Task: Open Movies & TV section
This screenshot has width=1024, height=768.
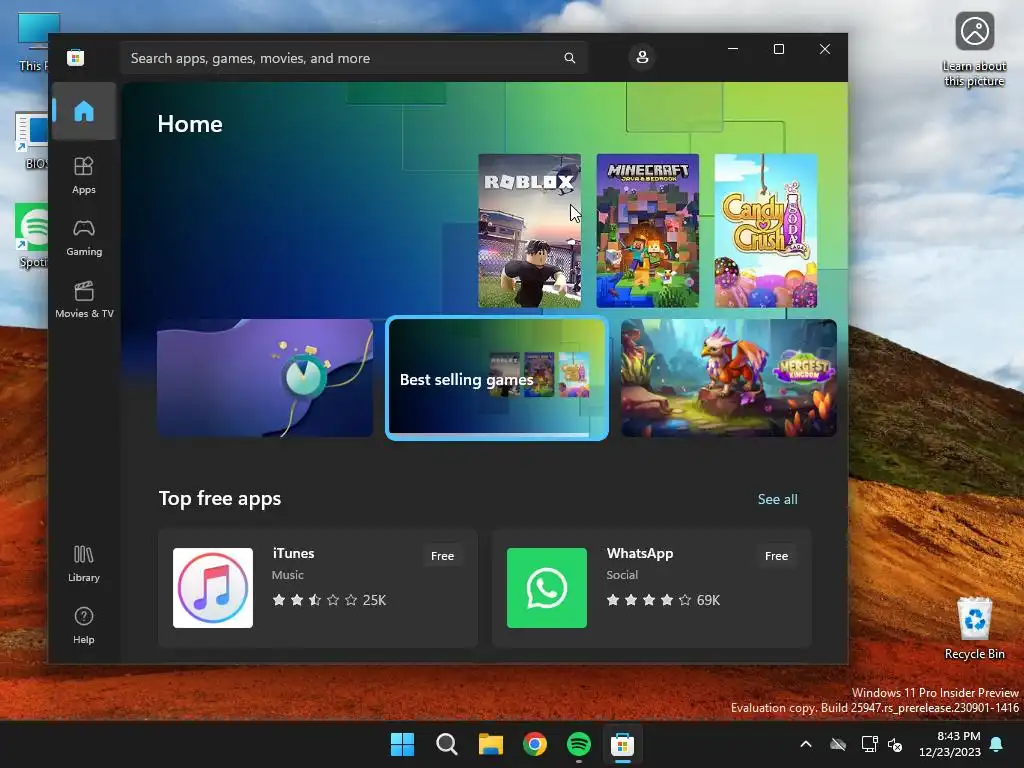Action: pyautogui.click(x=84, y=300)
